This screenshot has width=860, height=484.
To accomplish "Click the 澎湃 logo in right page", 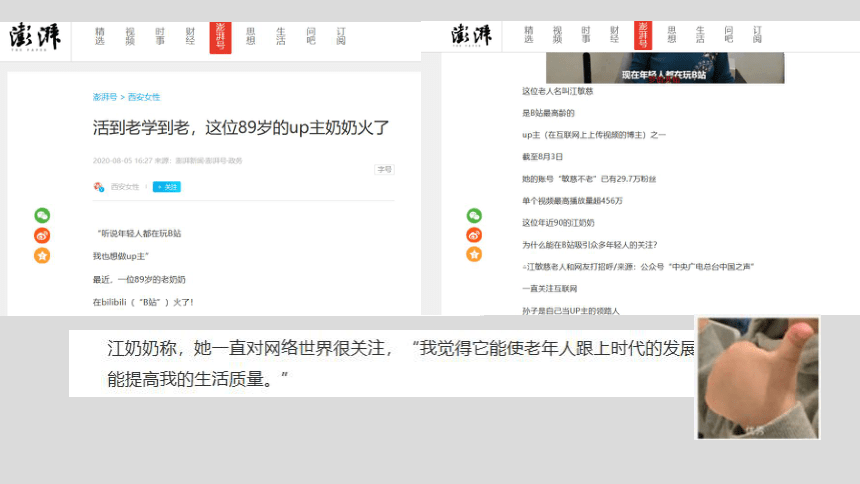I will click(471, 35).
